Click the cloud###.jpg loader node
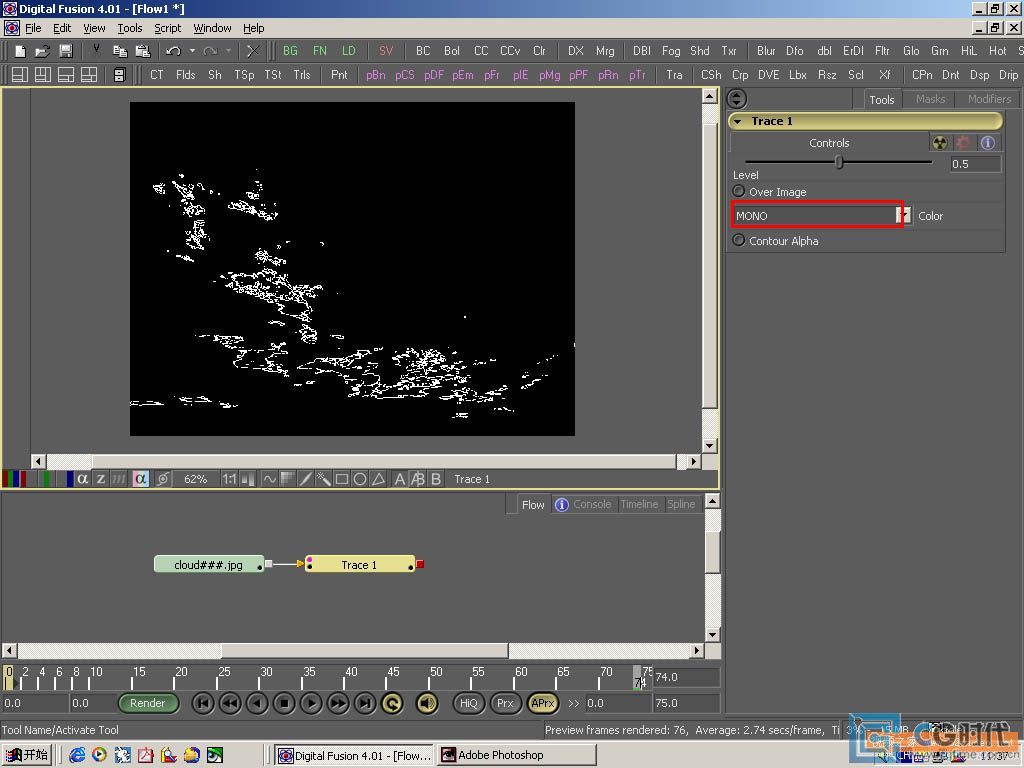The height and width of the screenshot is (768, 1024). pyautogui.click(x=208, y=565)
